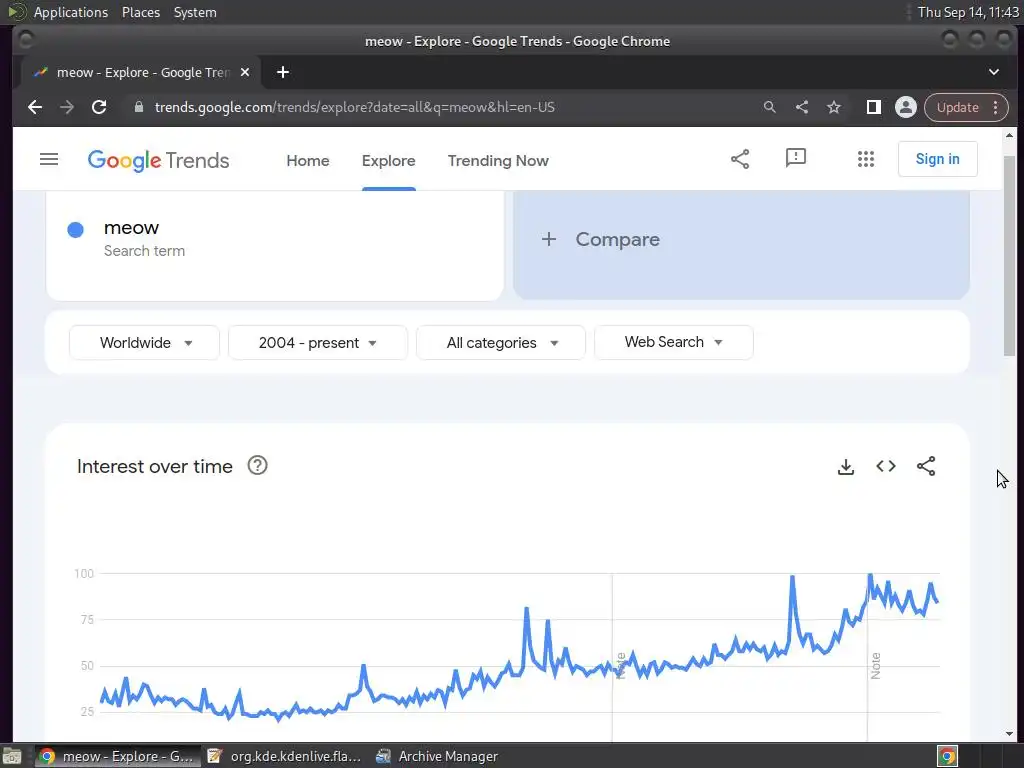Open the Google apps grid
This screenshot has width=1024, height=768.
[865, 159]
